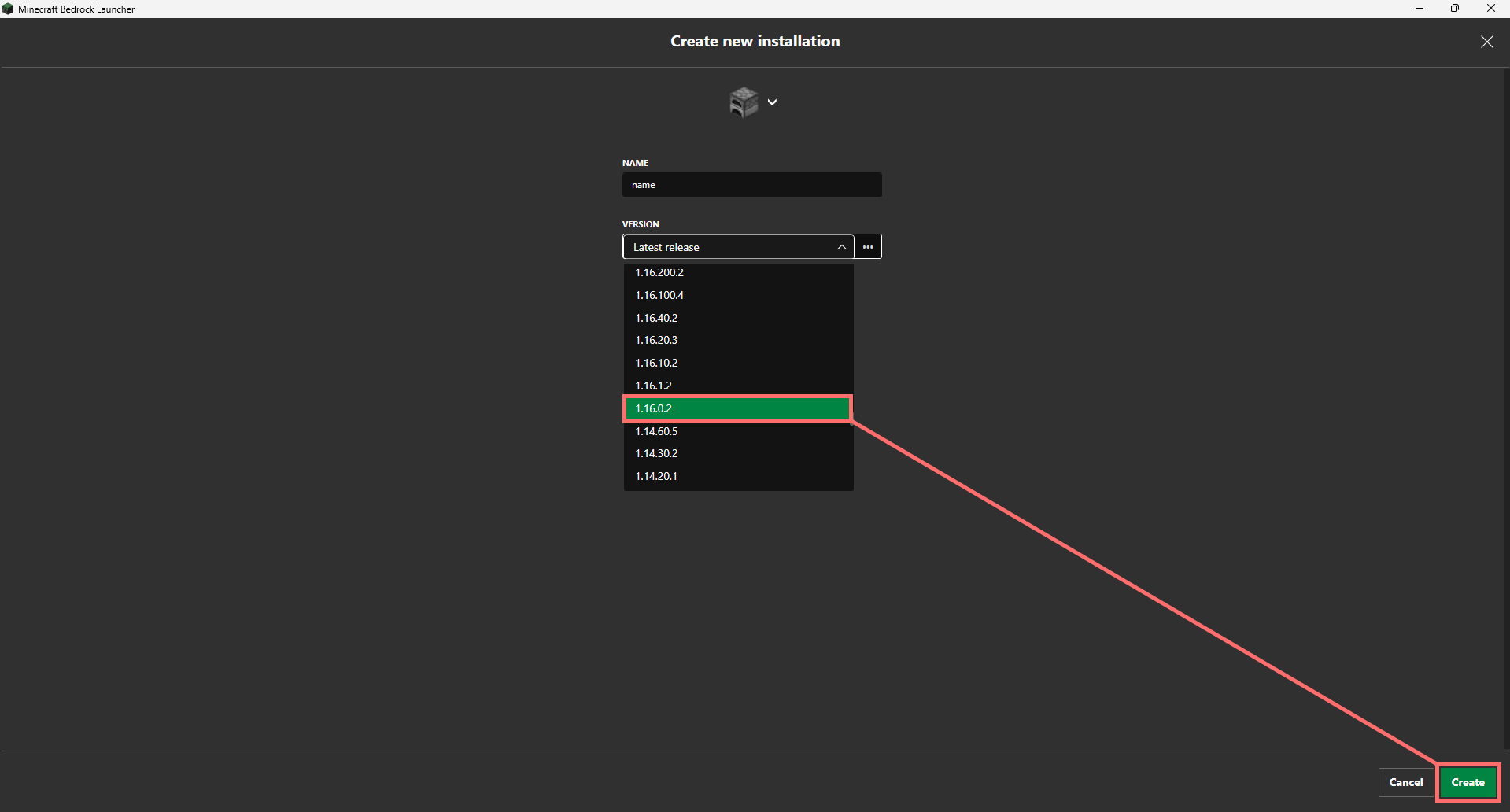
Task: Click the Minecraft Bedrock Launcher title icon
Action: click(x=8, y=9)
